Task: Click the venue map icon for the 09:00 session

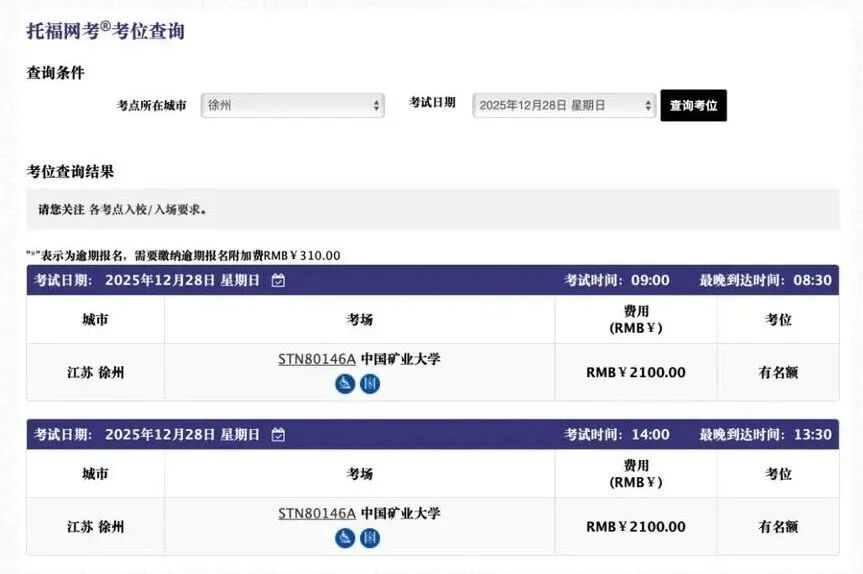Action: click(x=370, y=383)
